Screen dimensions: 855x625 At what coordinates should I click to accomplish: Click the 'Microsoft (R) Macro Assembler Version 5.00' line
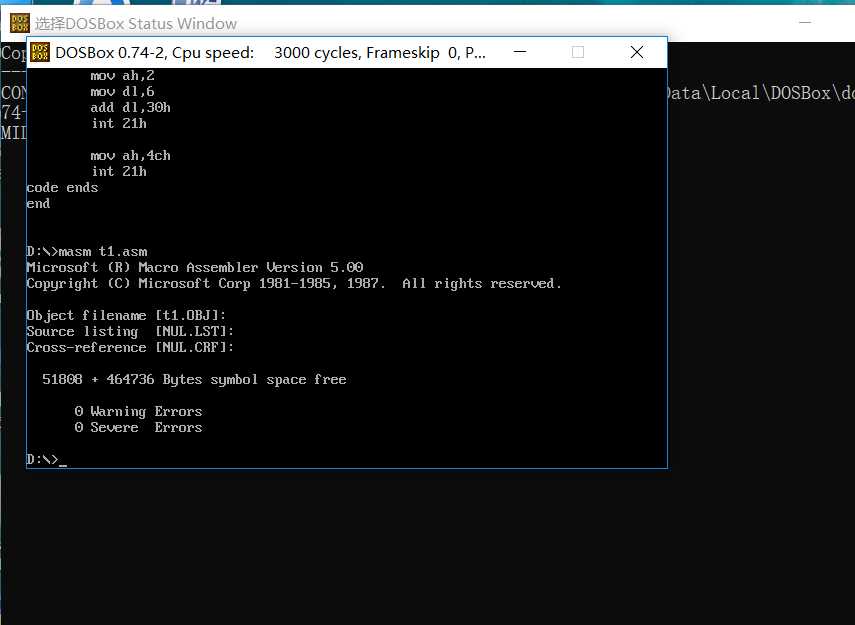(x=195, y=267)
